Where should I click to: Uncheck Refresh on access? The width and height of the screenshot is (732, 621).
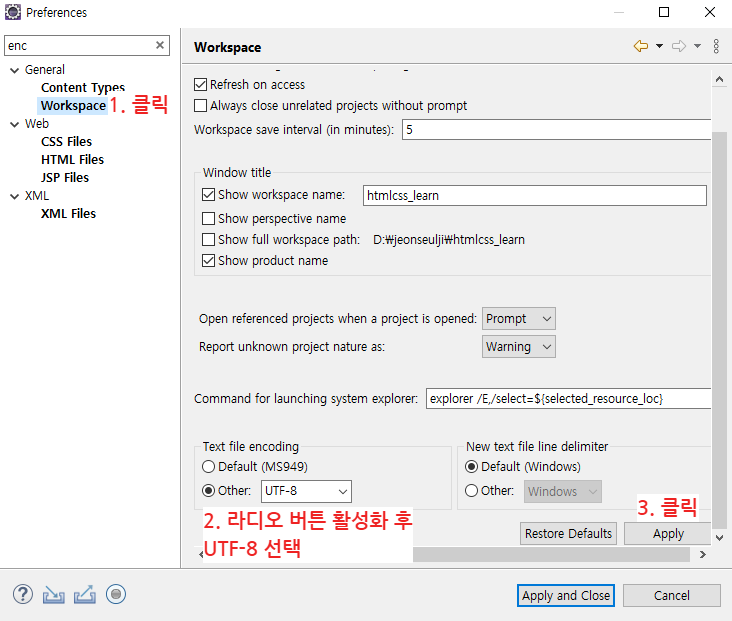(x=200, y=85)
